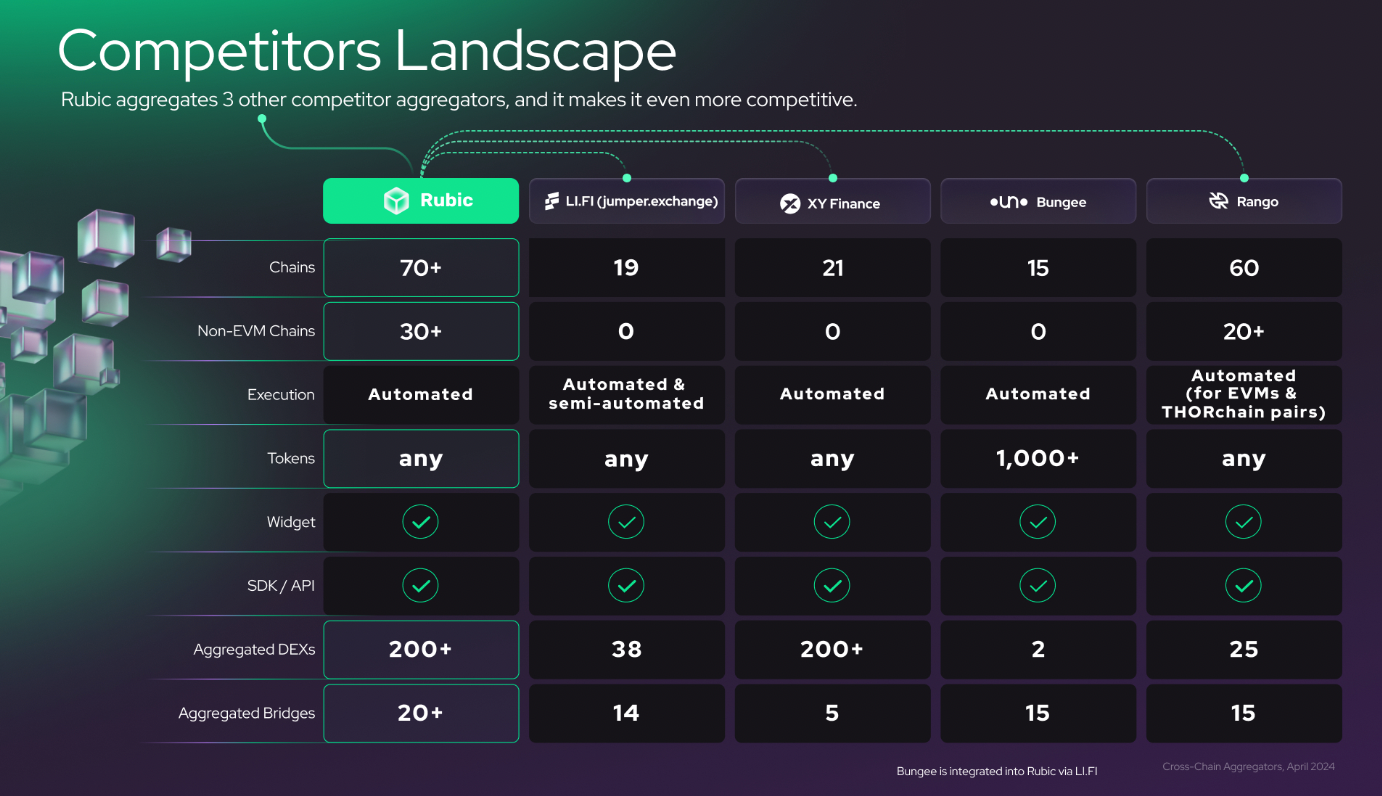Click the Rubic Chains 70+ cell

click(421, 268)
